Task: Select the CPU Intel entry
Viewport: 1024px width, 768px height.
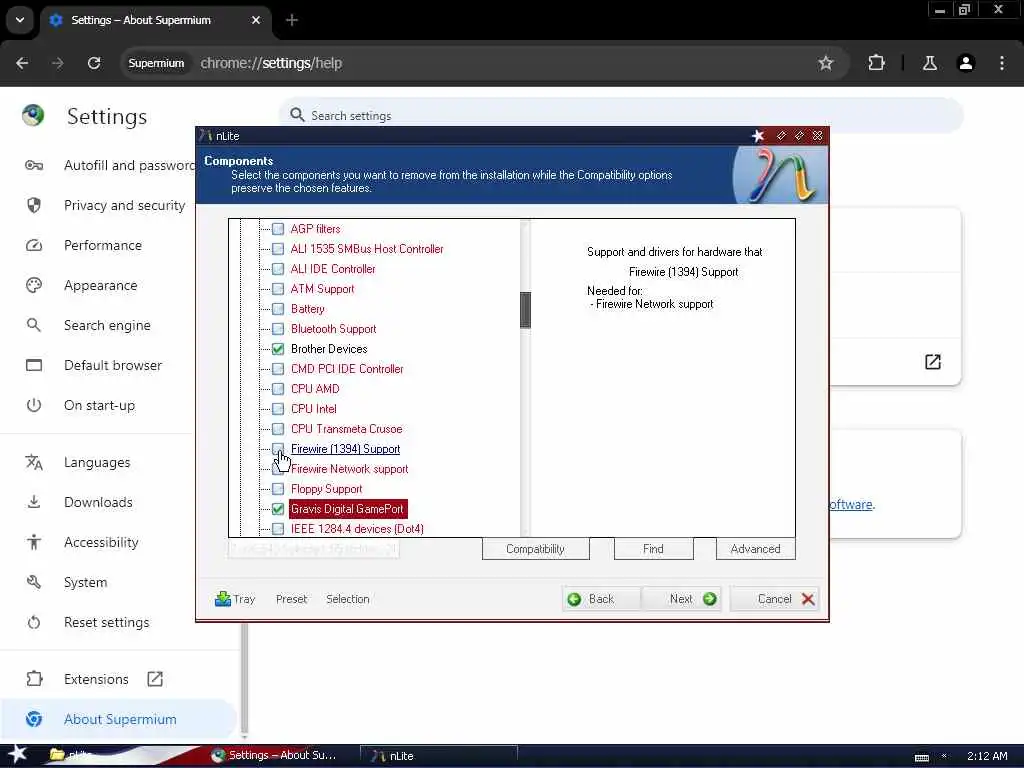Action: 313,409
